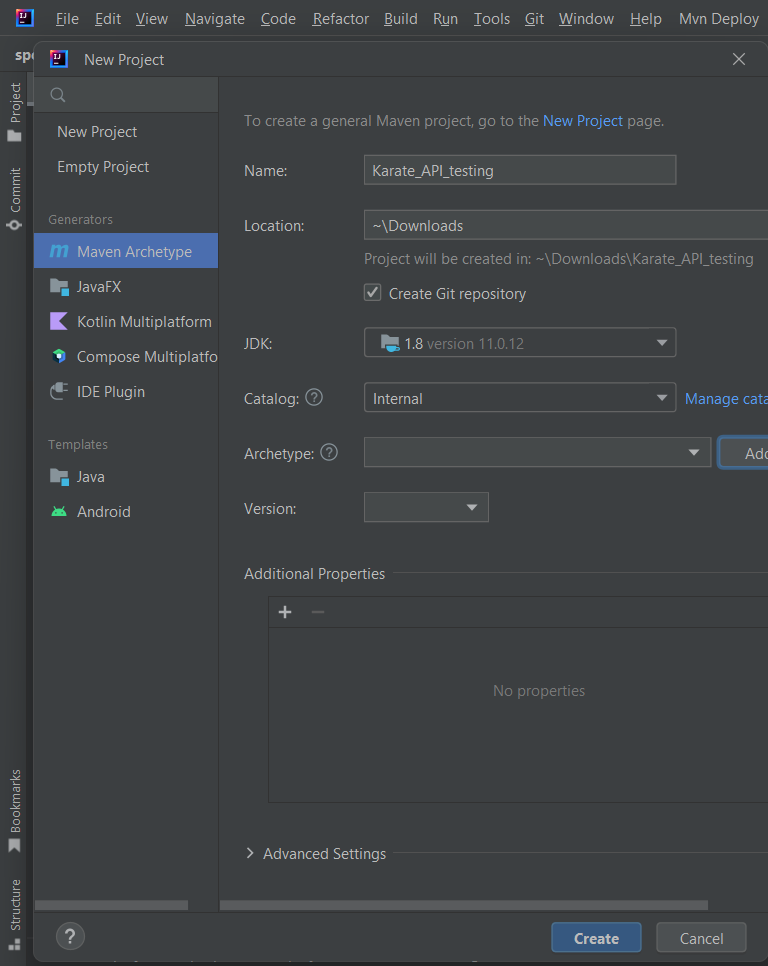Open the Code menu
This screenshot has width=768, height=966.
pyautogui.click(x=278, y=19)
